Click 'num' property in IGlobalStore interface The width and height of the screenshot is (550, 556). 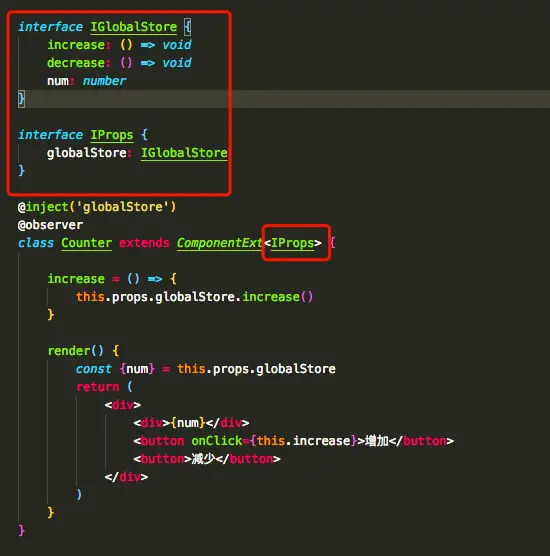(58, 81)
